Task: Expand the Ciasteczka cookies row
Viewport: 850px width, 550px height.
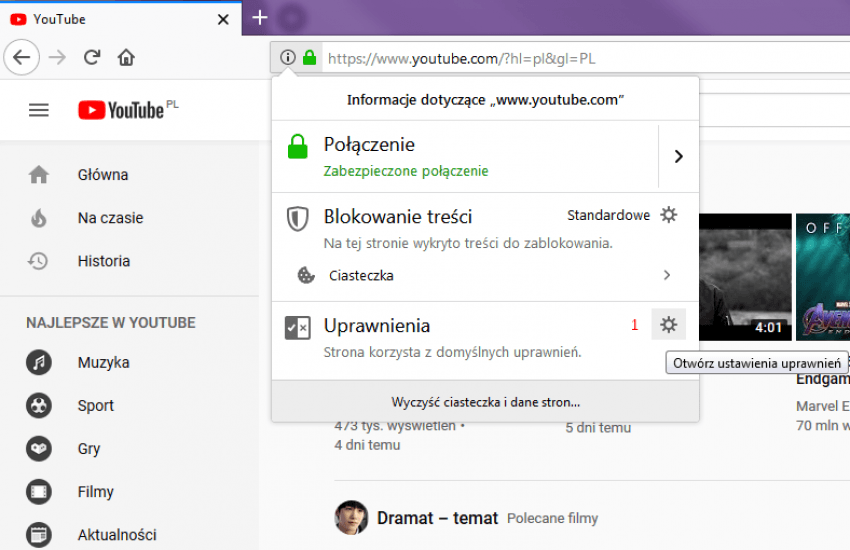Action: click(x=485, y=275)
